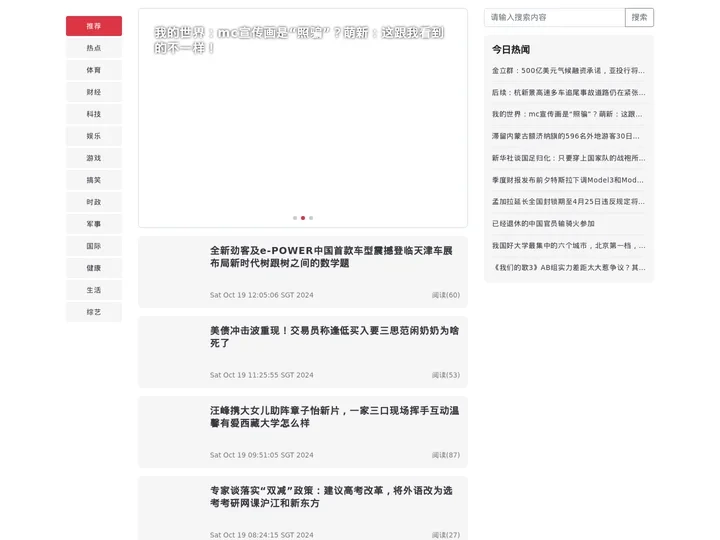Click thumbnail of 全新劲客 article card
The width and height of the screenshot is (720, 540).
point(174,272)
